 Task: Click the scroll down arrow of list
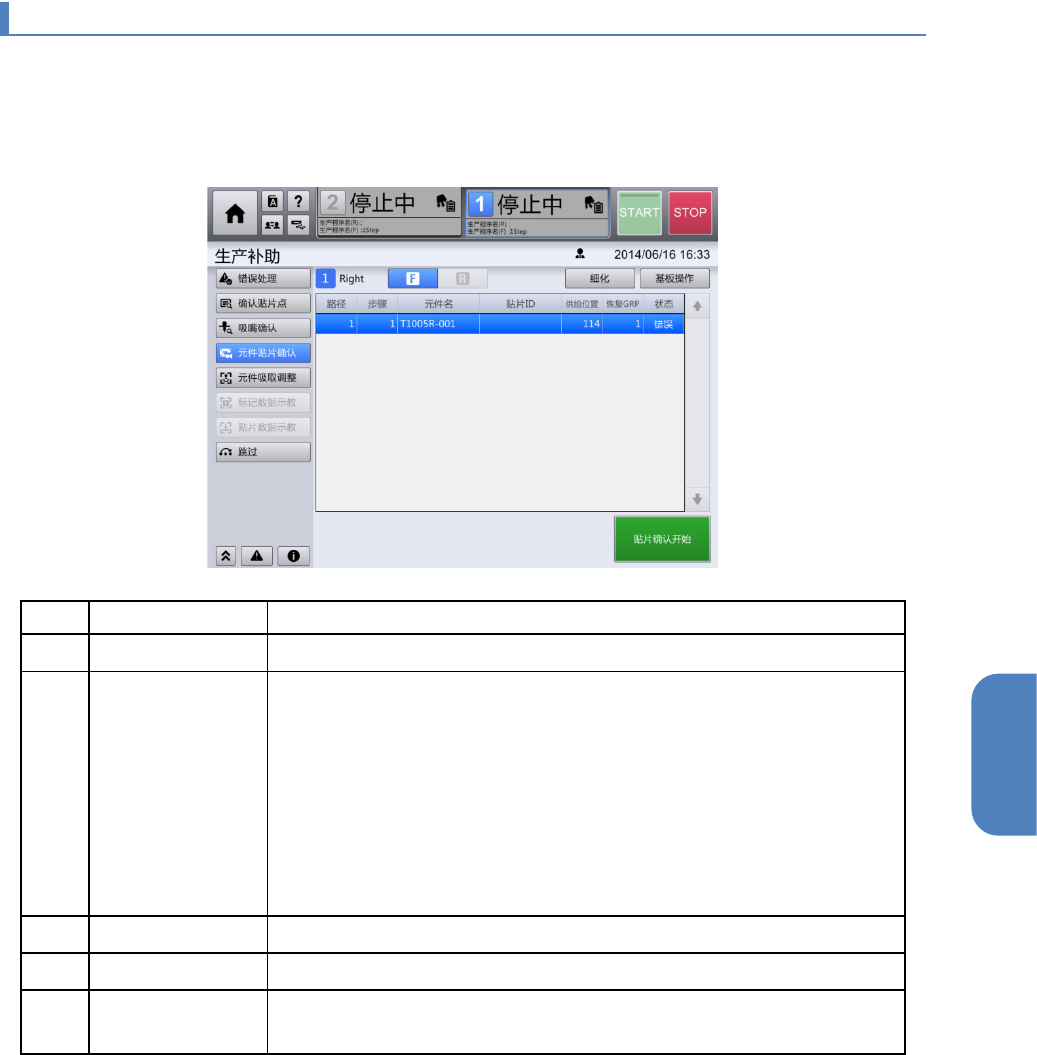697,499
